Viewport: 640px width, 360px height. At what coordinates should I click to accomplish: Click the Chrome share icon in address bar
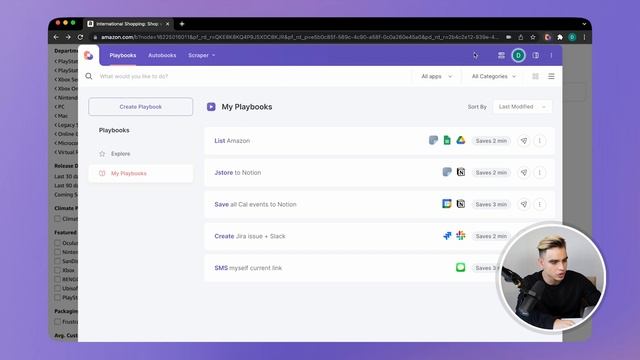tap(521, 37)
